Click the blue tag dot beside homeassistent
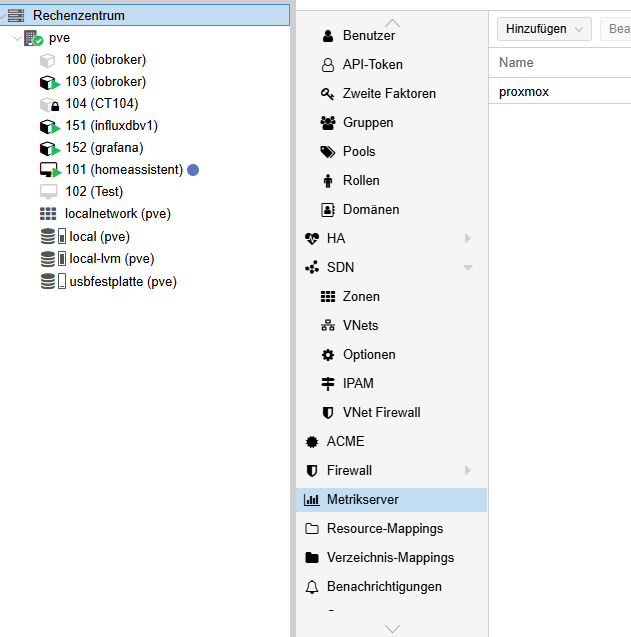The height and width of the screenshot is (637, 631). (193, 170)
